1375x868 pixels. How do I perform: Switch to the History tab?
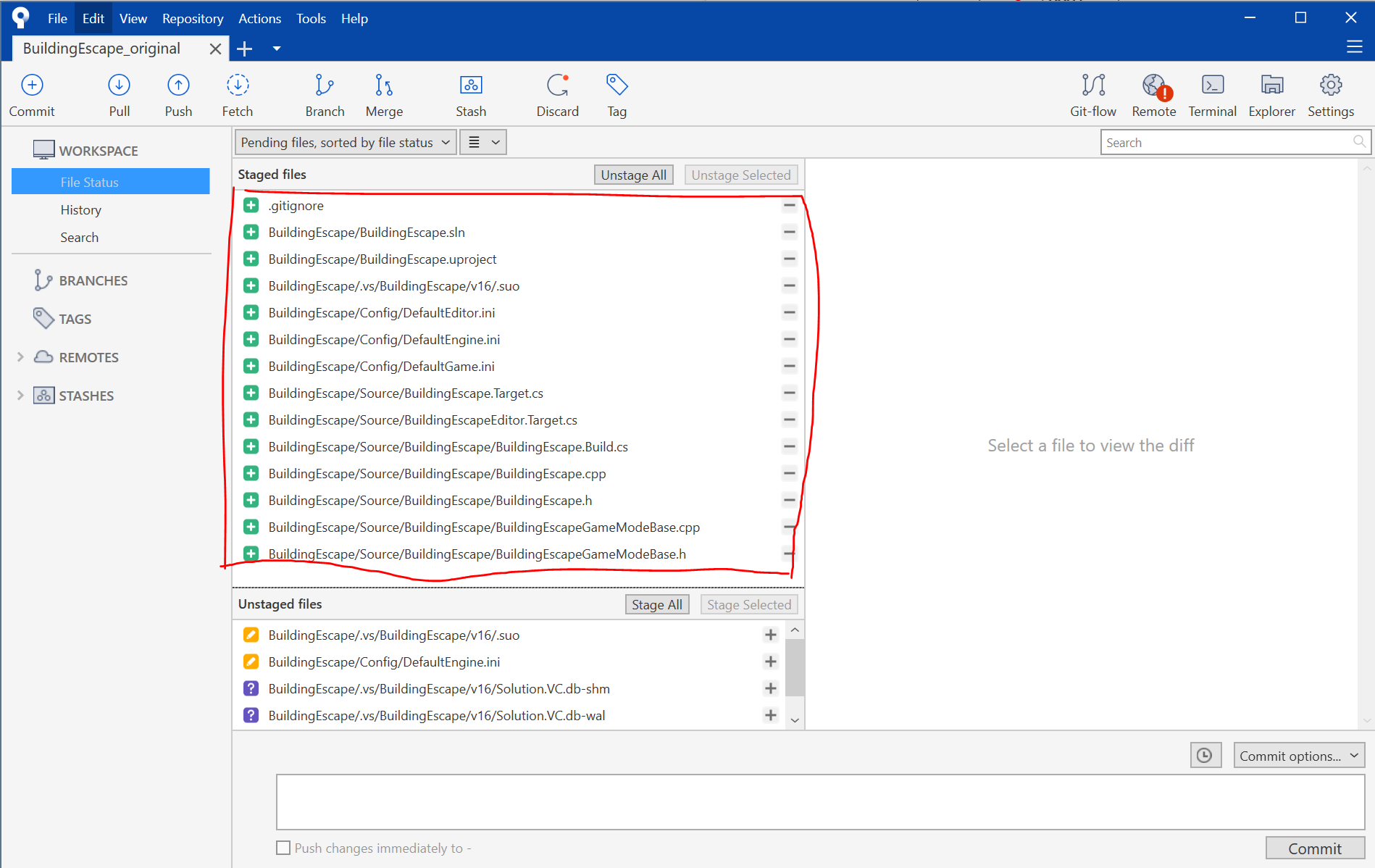[81, 209]
